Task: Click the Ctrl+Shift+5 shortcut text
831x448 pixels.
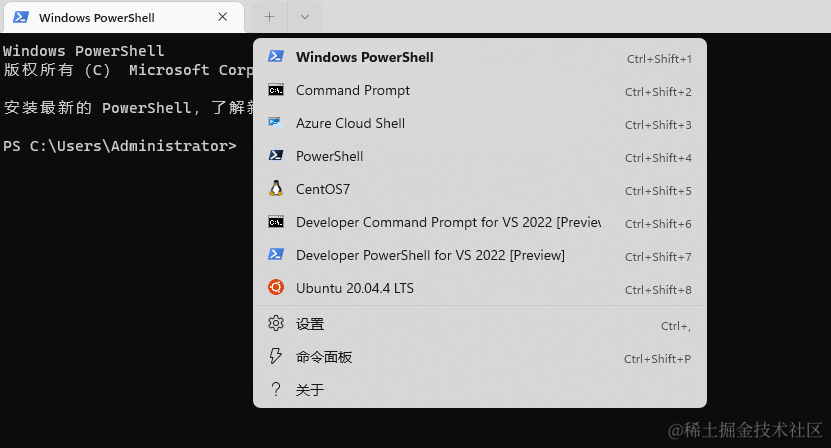Action: click(x=658, y=191)
